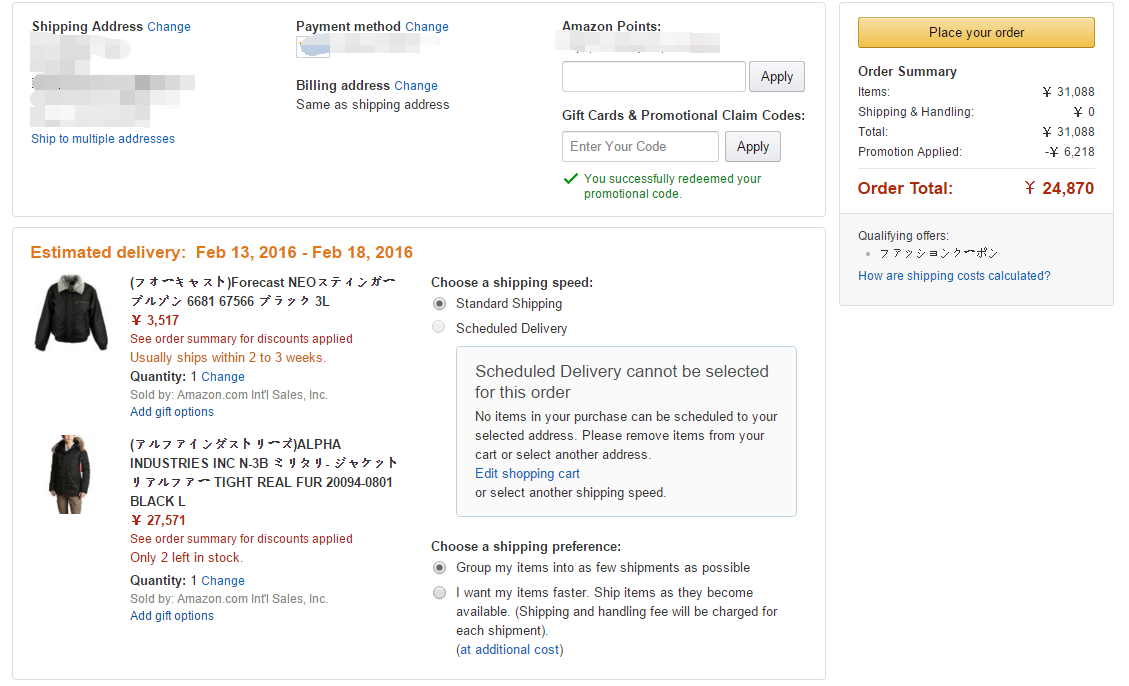Focus the Amazon Points input box
This screenshot has height=686, width=1129.
(653, 76)
